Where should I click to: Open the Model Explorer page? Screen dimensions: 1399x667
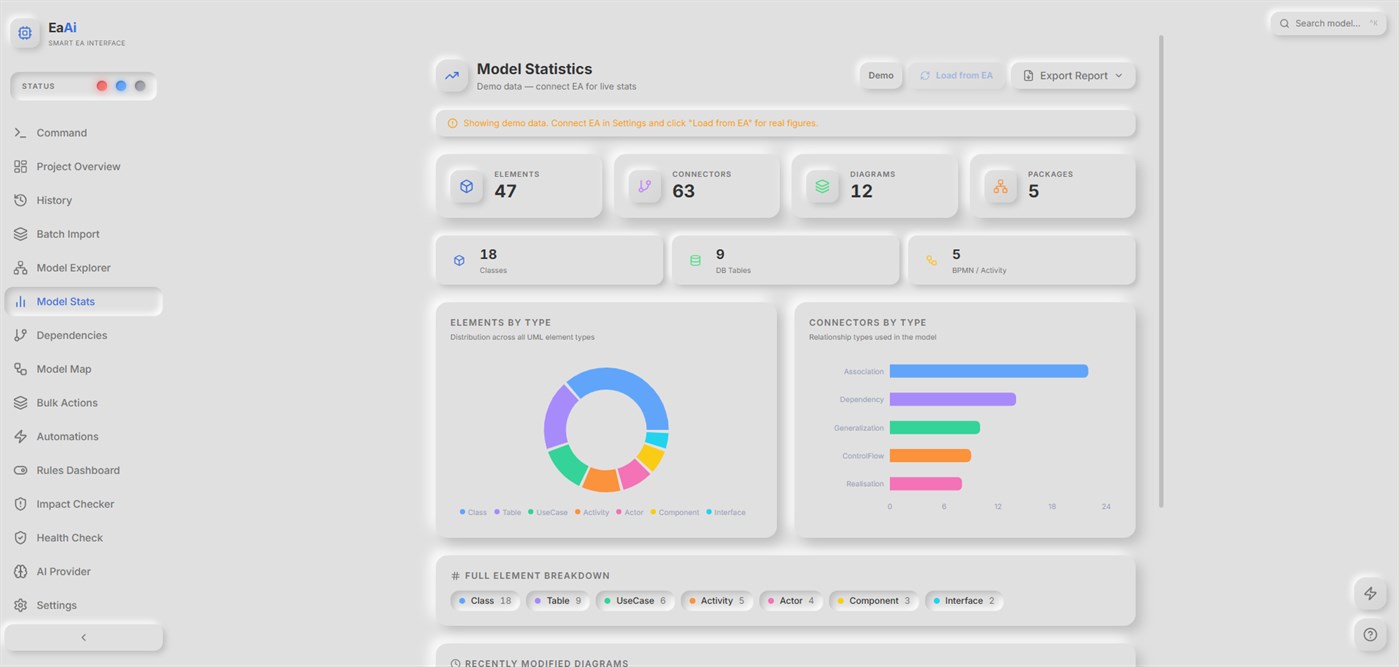click(x=84, y=268)
